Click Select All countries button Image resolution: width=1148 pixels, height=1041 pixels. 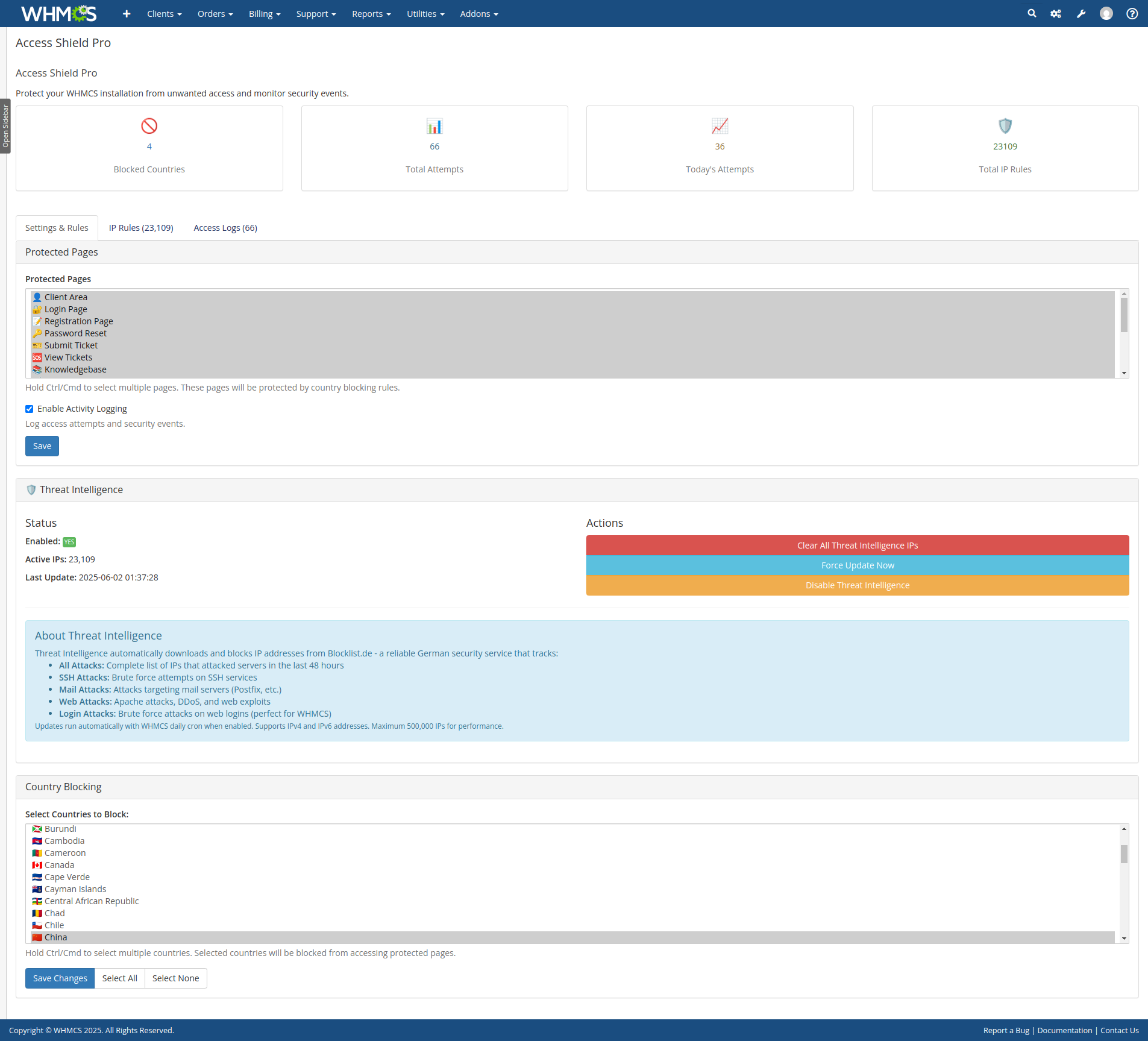point(120,978)
